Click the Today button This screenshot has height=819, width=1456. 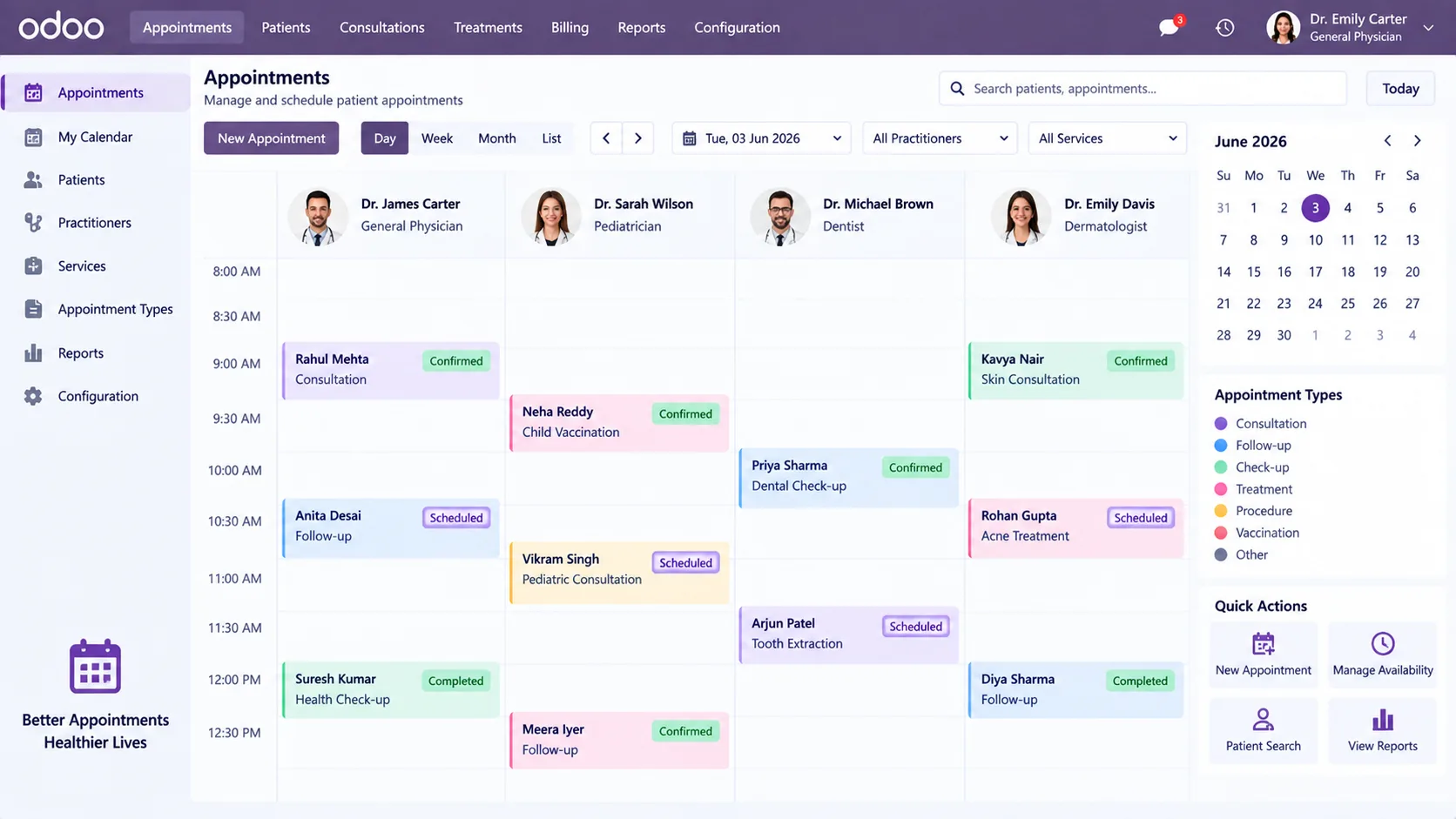tap(1400, 89)
